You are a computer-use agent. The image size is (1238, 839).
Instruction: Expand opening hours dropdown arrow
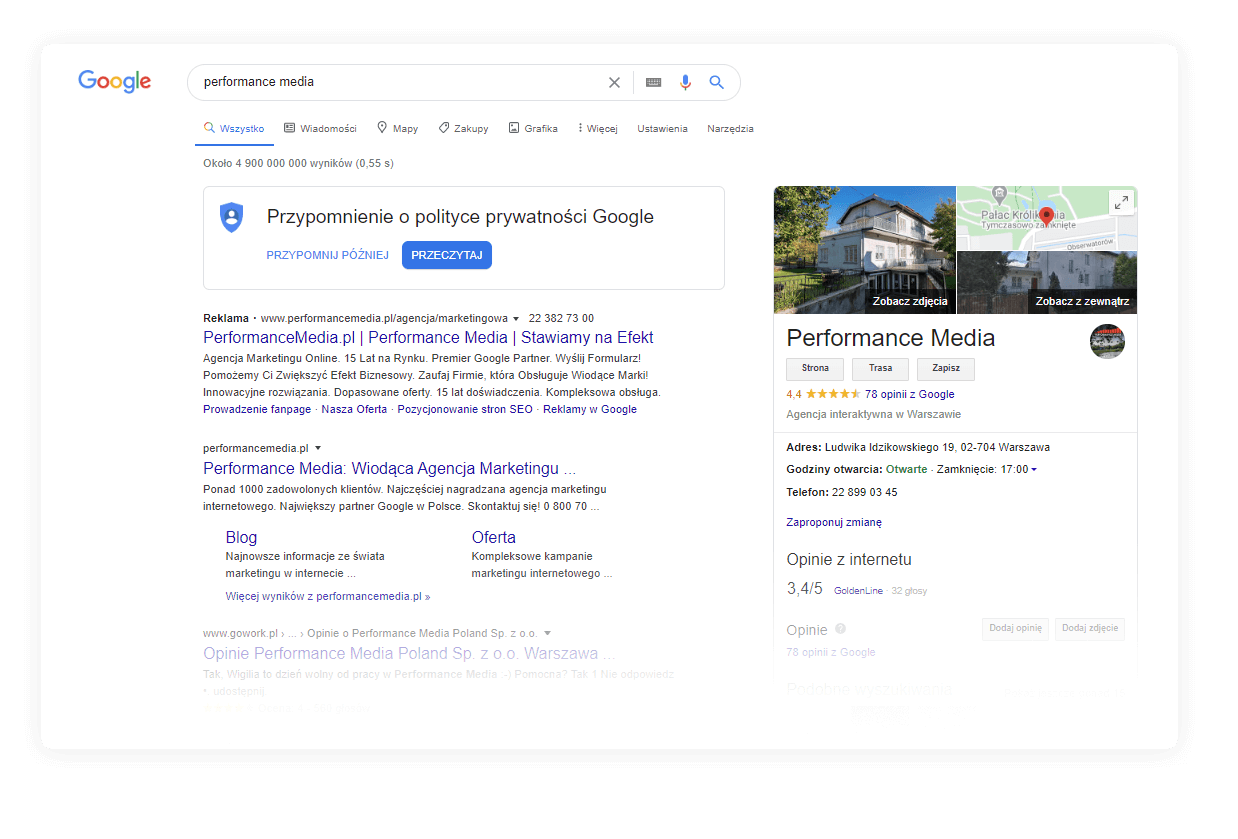(1034, 470)
